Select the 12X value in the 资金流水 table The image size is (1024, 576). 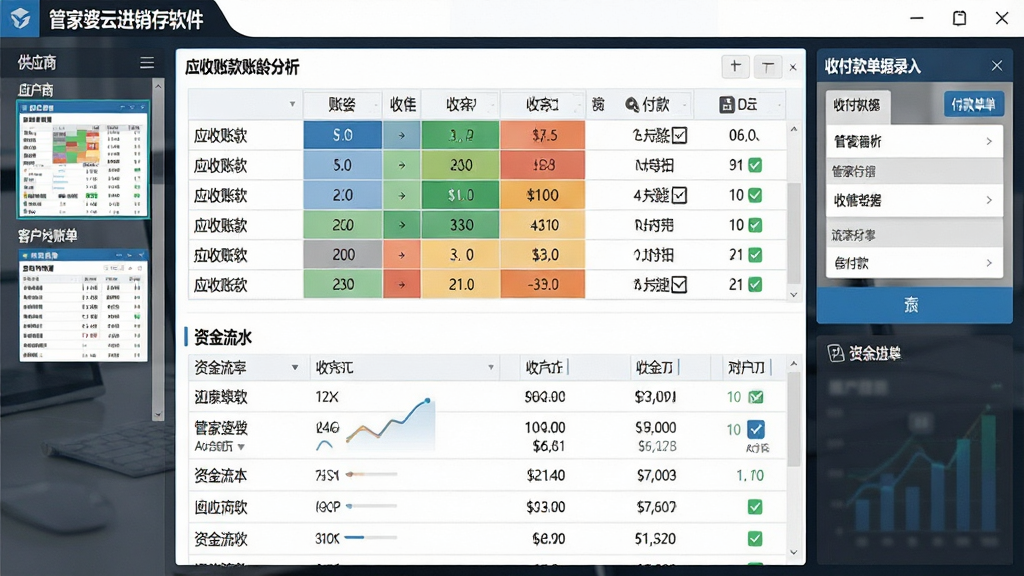327,397
